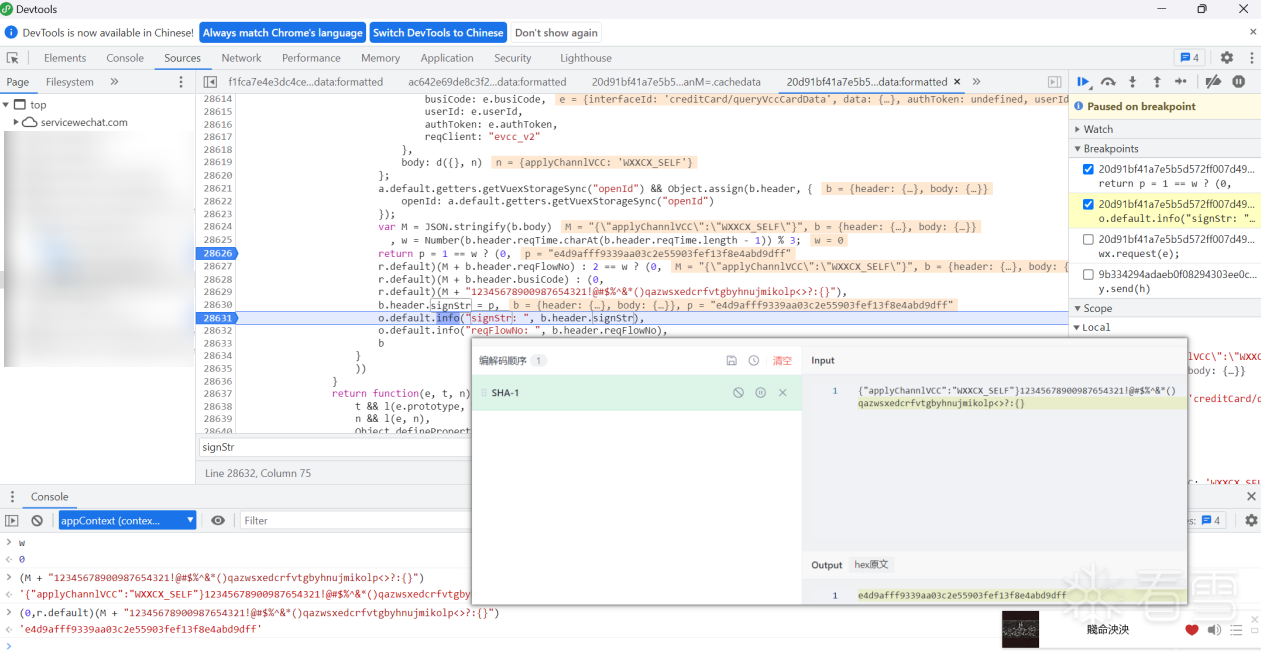1261x655 pixels.
Task: Toggle breakpoint checkbox for 'return p = 1 == w'
Action: tap(1089, 170)
